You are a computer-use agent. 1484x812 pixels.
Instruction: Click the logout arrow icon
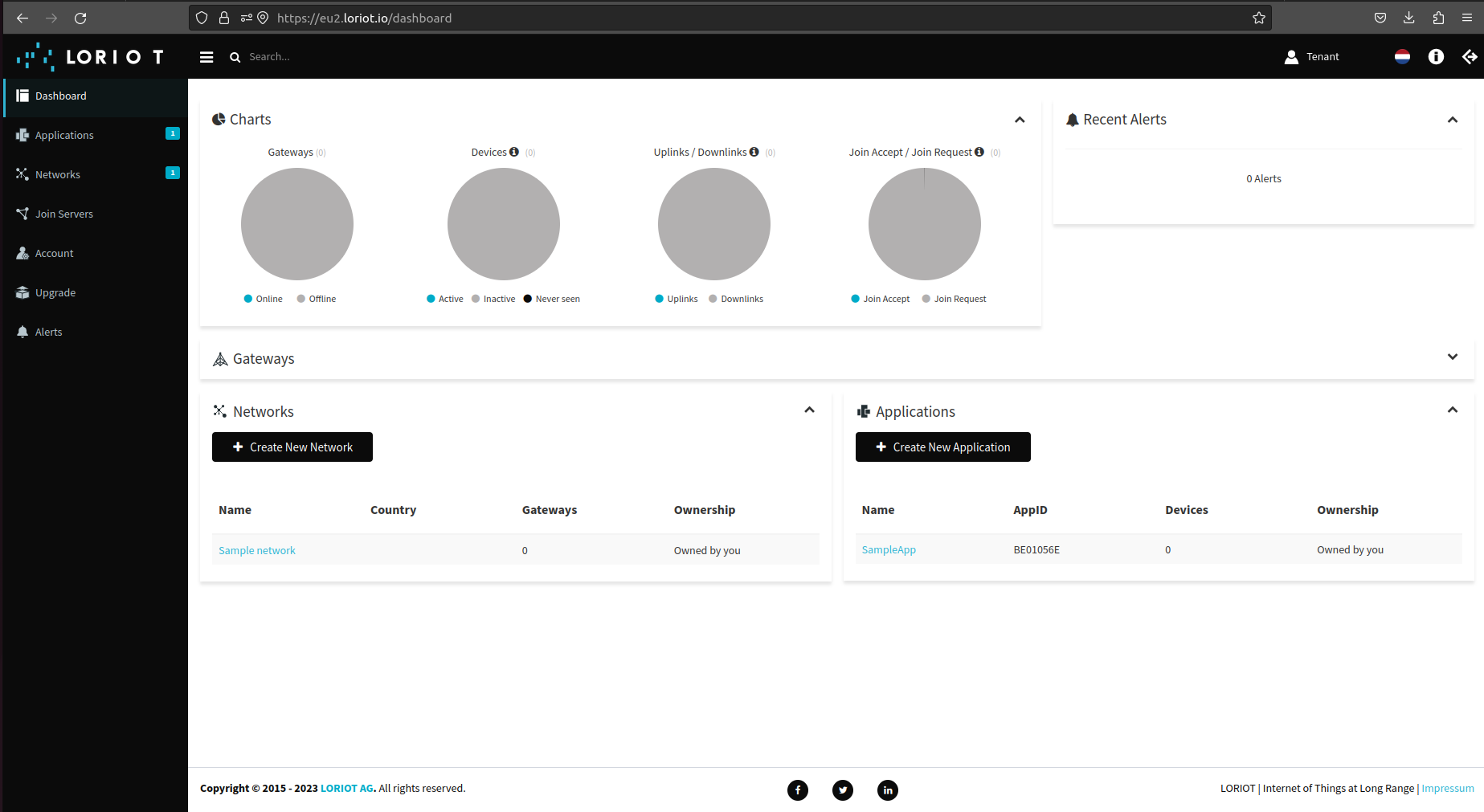coord(1469,56)
